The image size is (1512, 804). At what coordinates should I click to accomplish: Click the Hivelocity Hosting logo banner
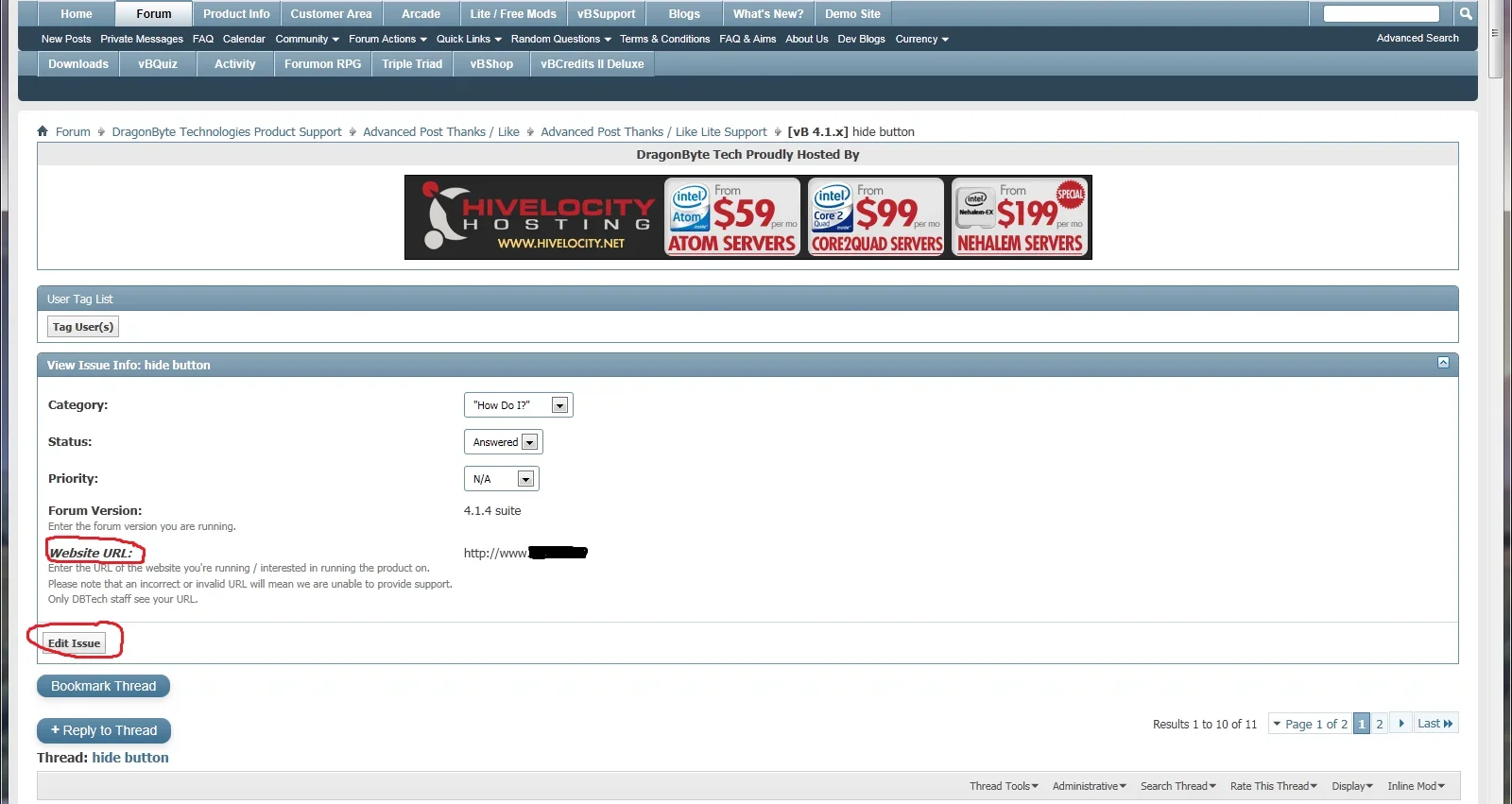tap(534, 217)
